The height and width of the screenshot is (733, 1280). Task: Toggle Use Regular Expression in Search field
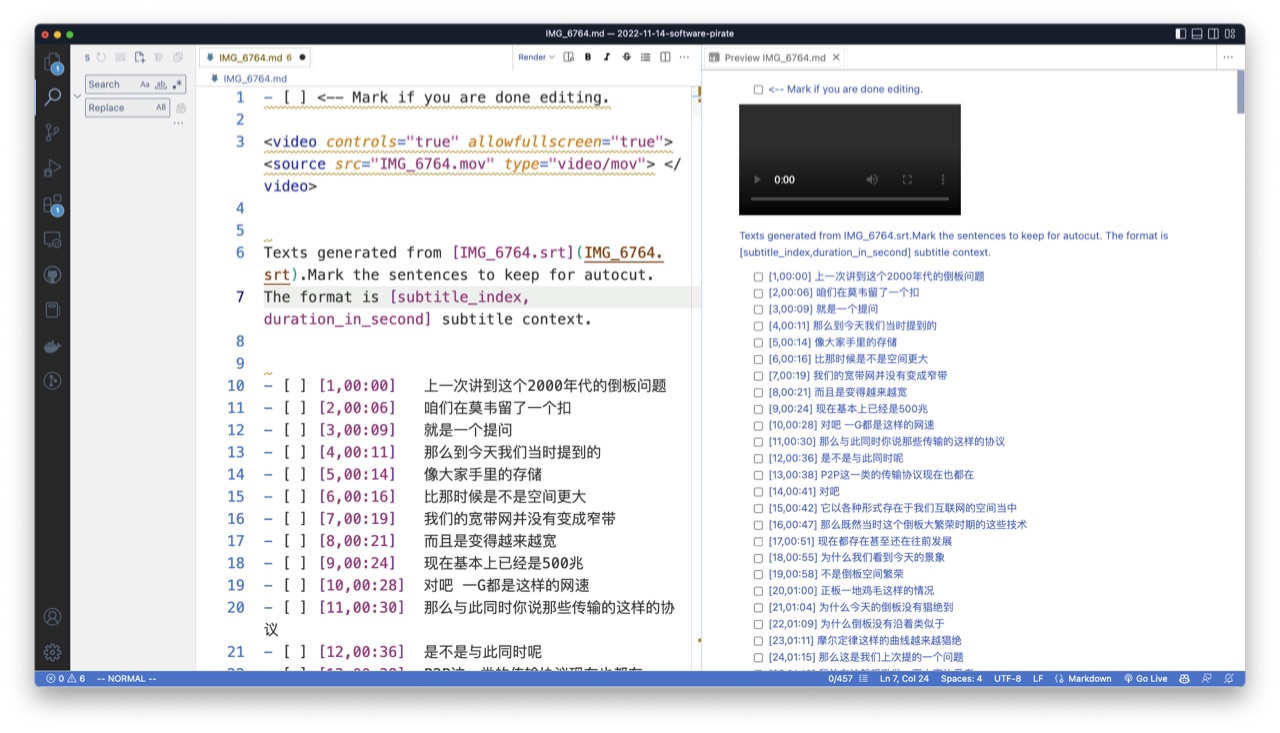[x=177, y=85]
